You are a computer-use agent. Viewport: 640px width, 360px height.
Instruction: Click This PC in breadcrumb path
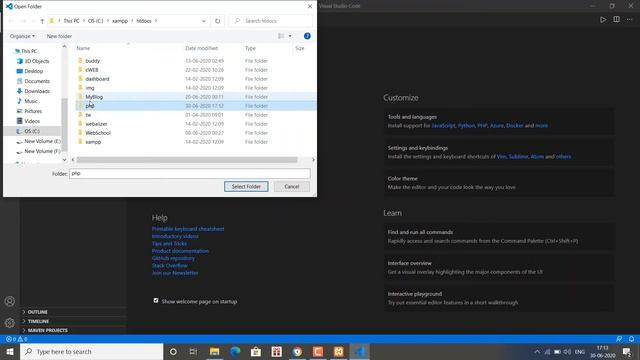coord(71,21)
